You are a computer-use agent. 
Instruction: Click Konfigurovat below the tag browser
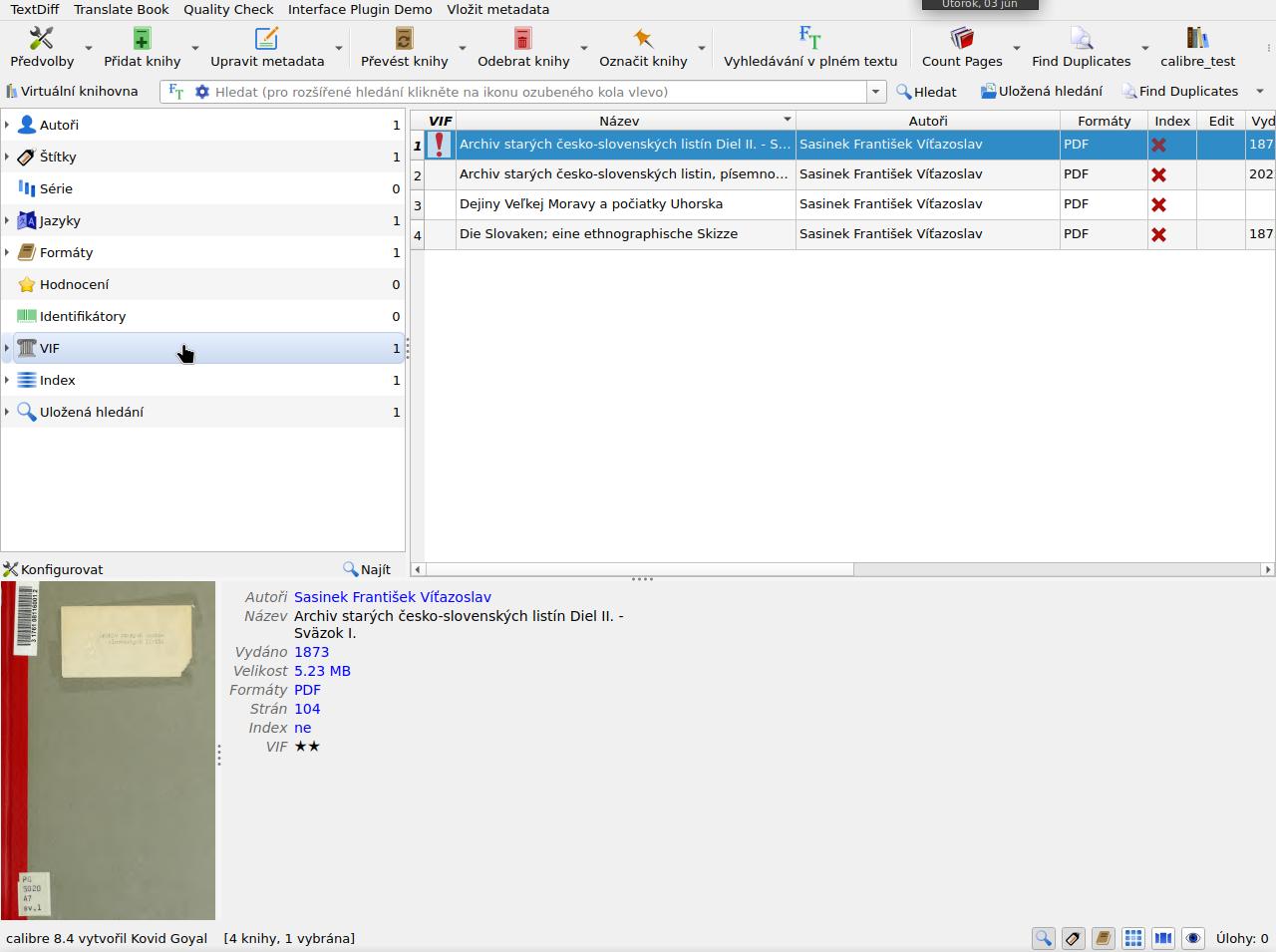coord(54,569)
